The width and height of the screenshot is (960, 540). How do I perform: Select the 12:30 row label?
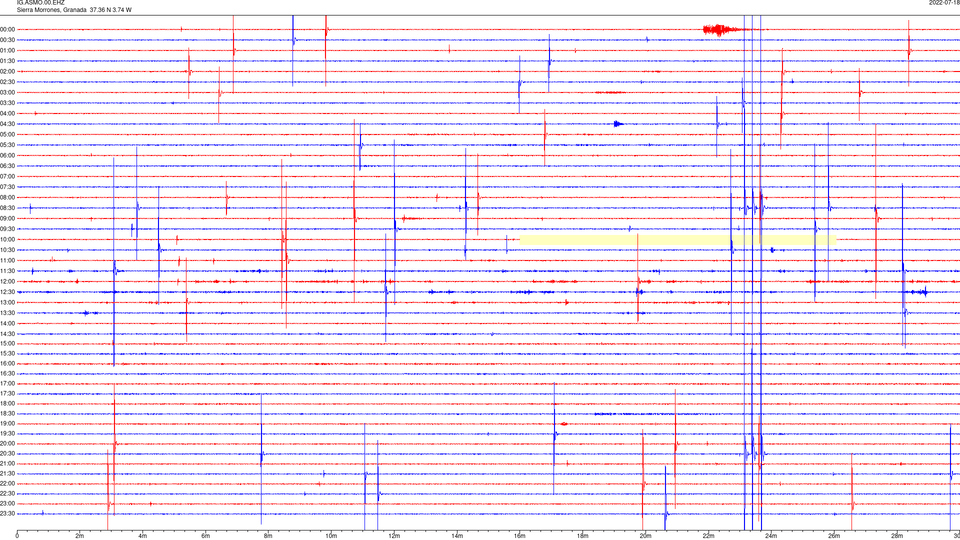(8, 292)
